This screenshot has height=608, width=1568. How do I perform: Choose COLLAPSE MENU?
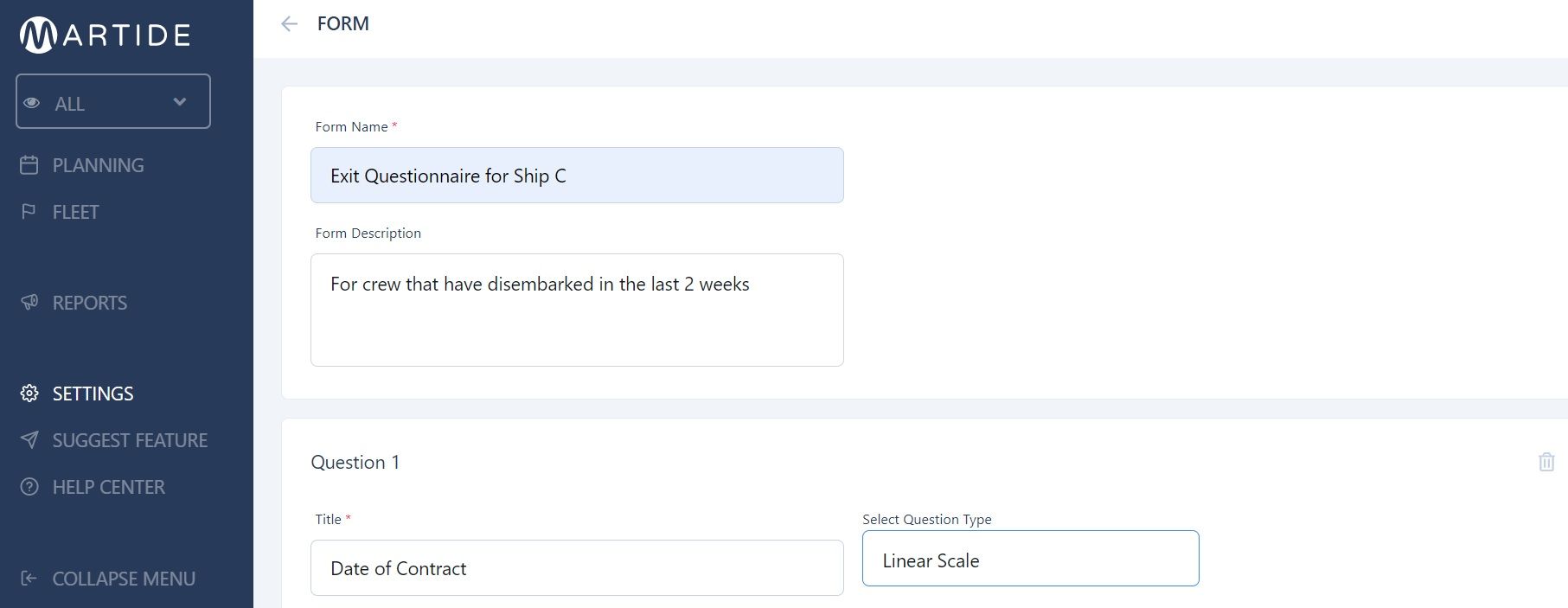124,579
